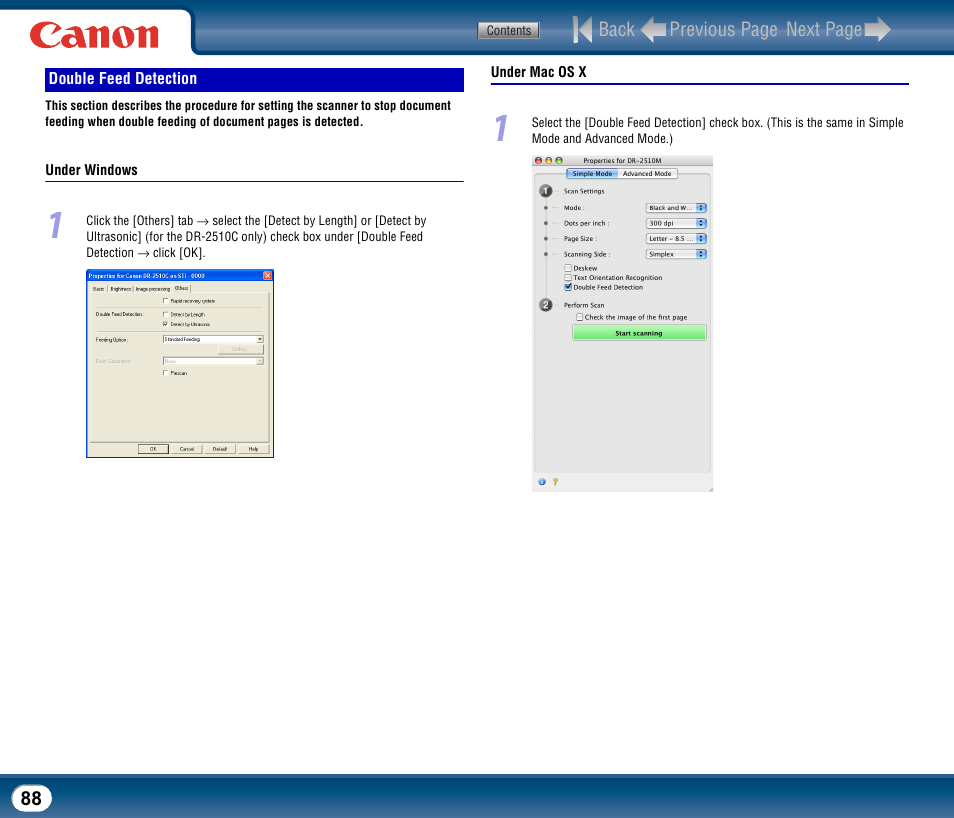954x818 pixels.
Task: Click the Next Page right arrow icon
Action: point(877,29)
